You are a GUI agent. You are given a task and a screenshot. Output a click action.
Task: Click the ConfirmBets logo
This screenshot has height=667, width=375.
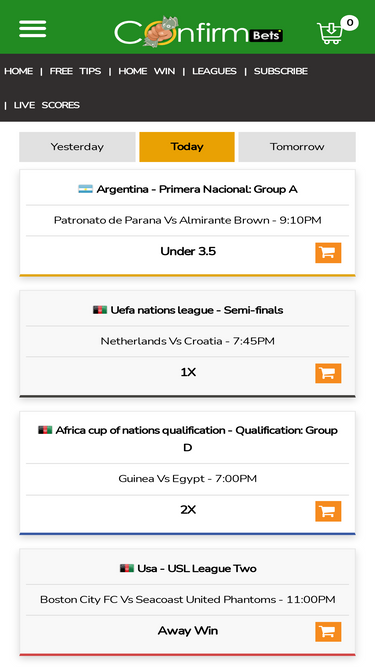coord(199,31)
